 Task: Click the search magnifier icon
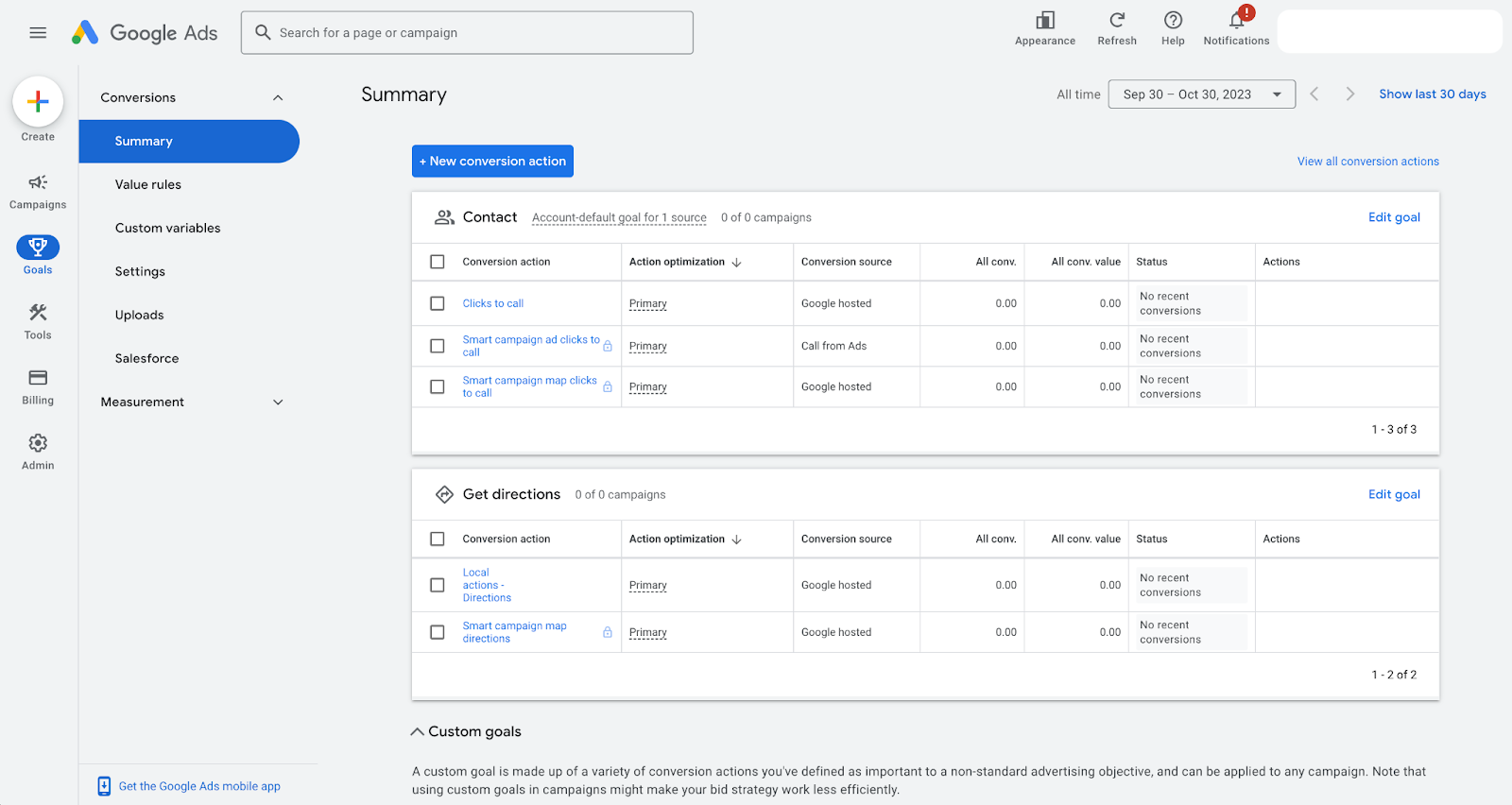pyautogui.click(x=263, y=32)
